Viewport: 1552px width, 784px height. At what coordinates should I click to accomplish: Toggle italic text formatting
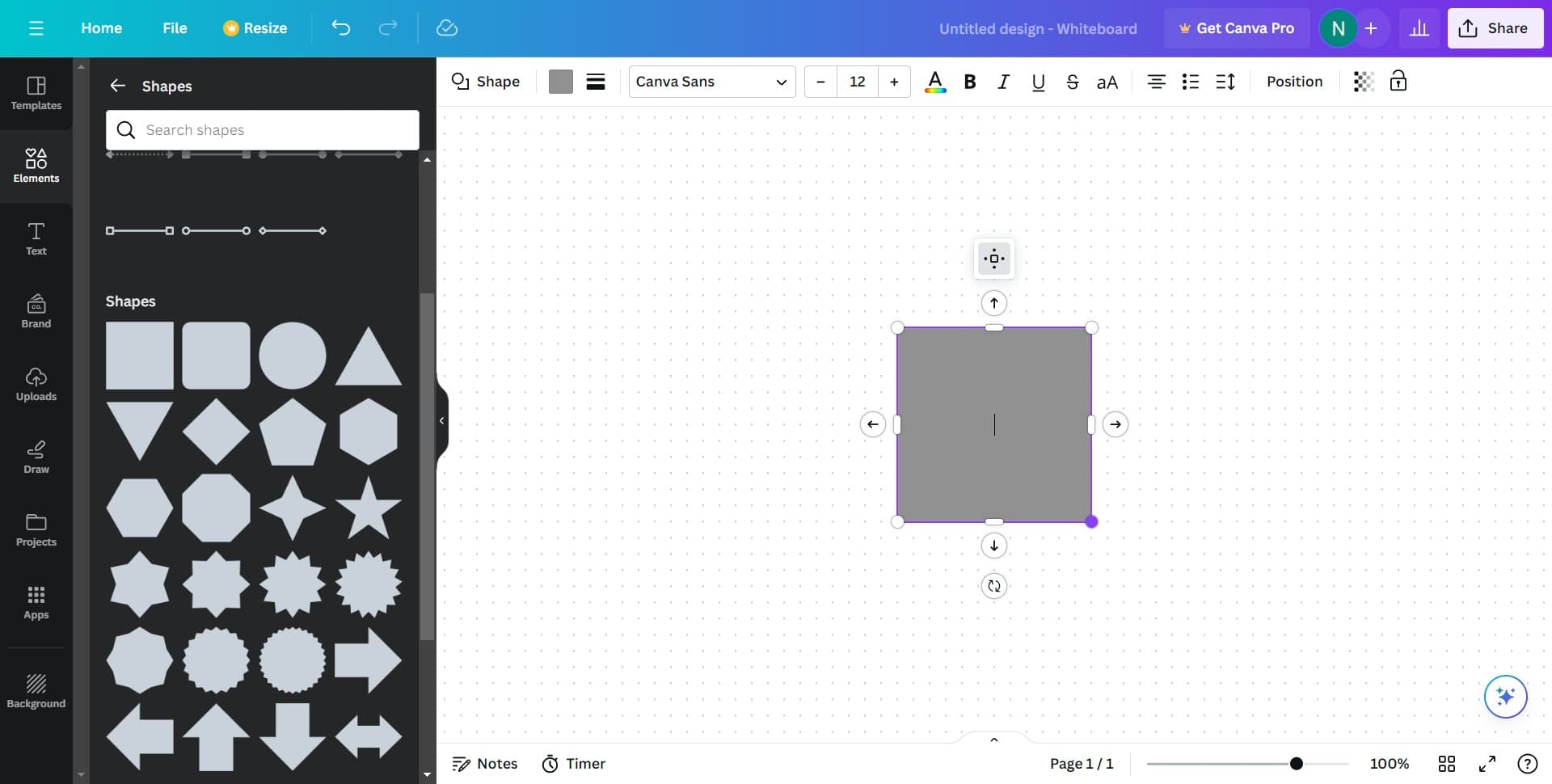1003,82
